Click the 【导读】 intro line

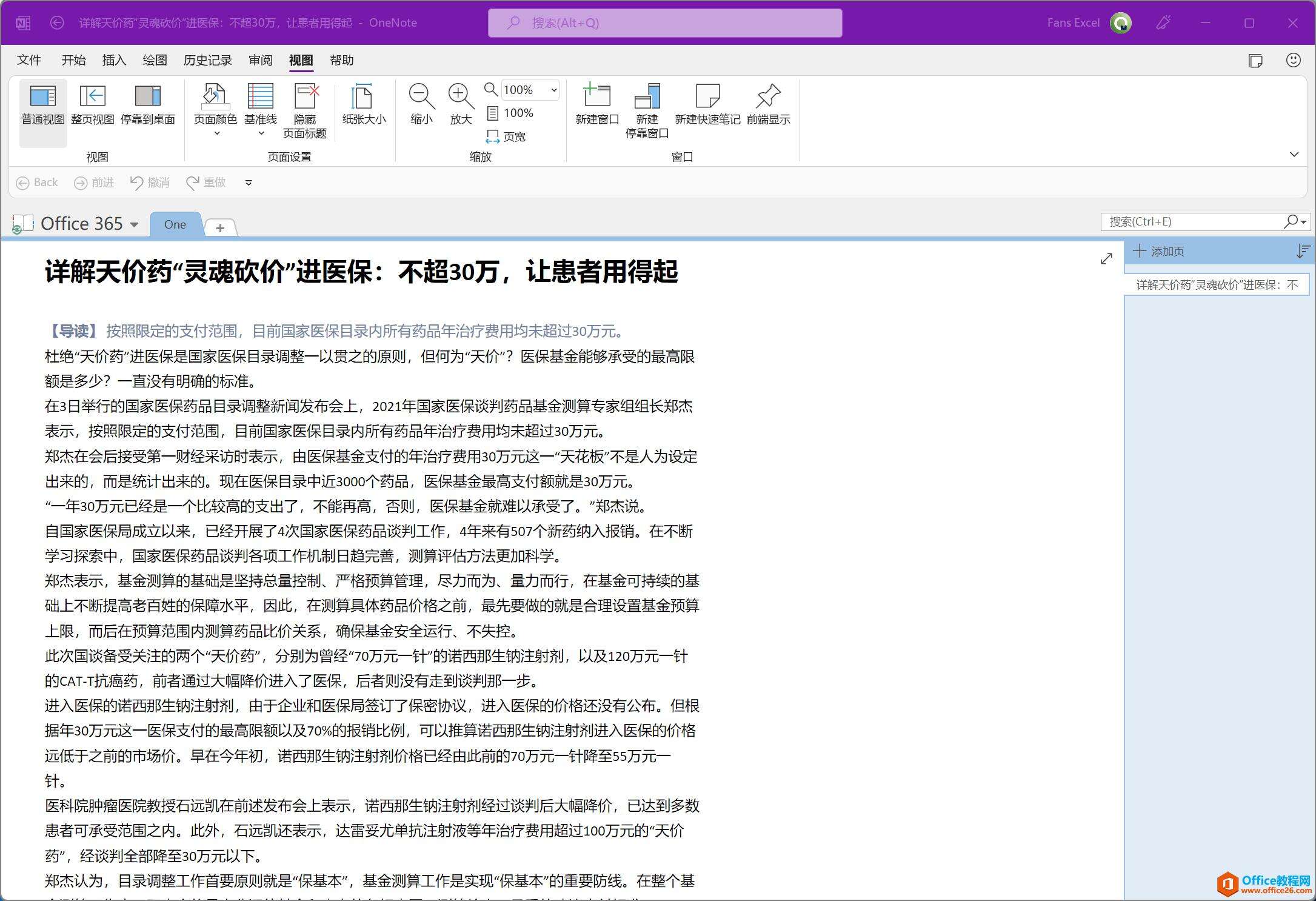pyautogui.click(x=335, y=331)
